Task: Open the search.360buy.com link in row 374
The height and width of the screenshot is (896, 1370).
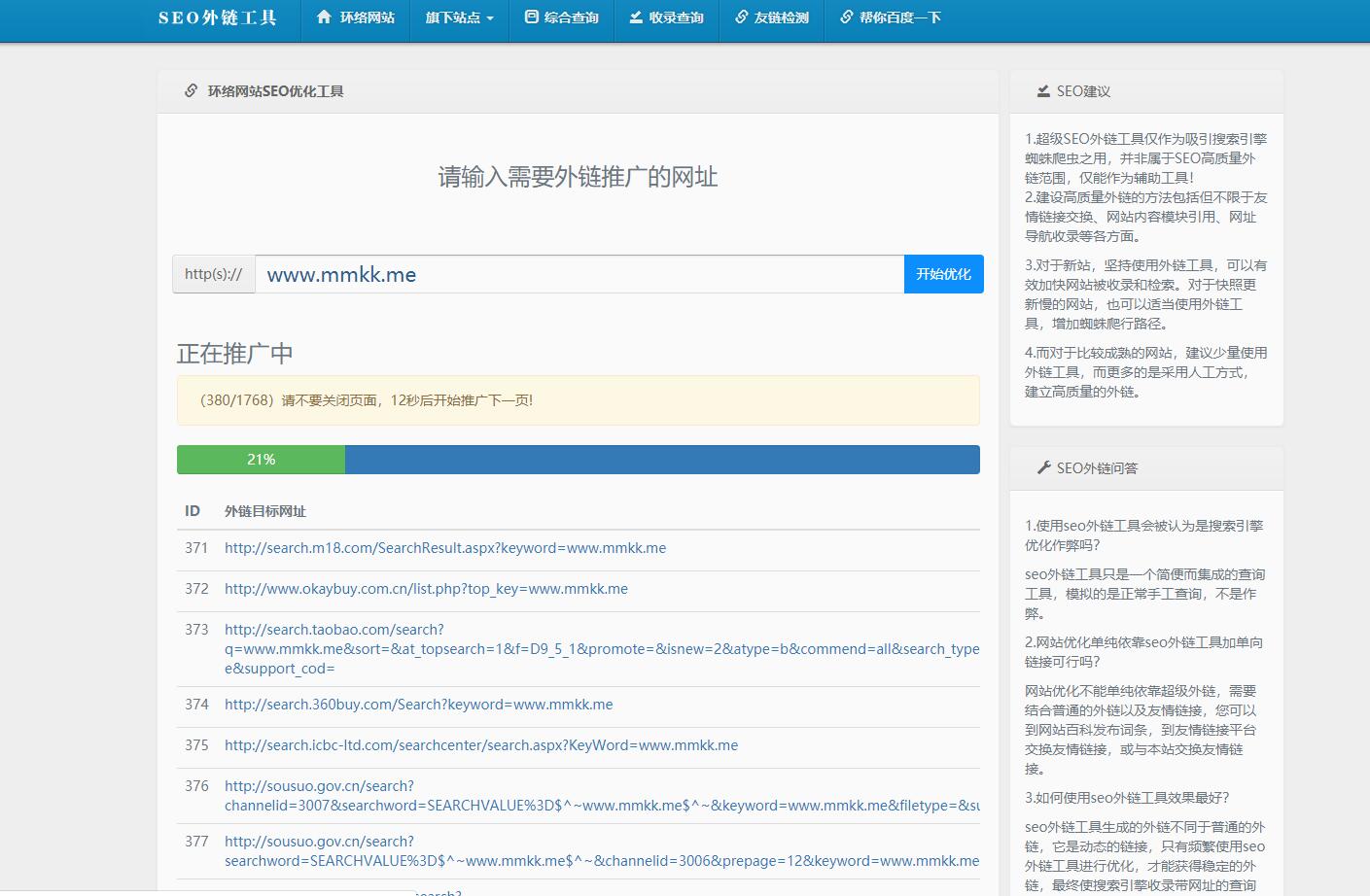Action: [419, 705]
